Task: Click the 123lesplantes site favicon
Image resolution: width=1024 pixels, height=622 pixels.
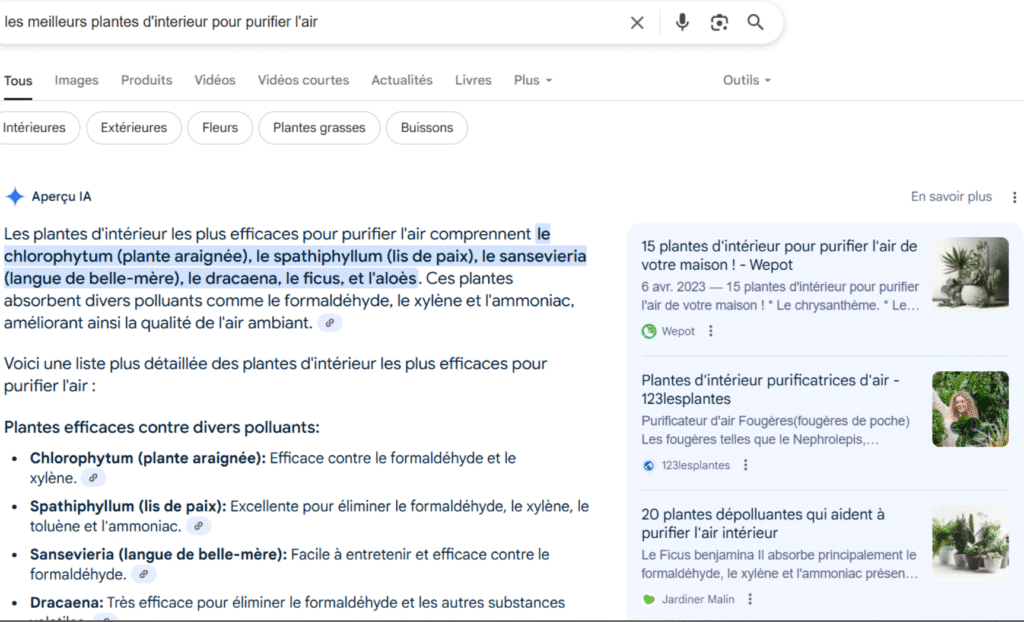Action: pyautogui.click(x=648, y=465)
